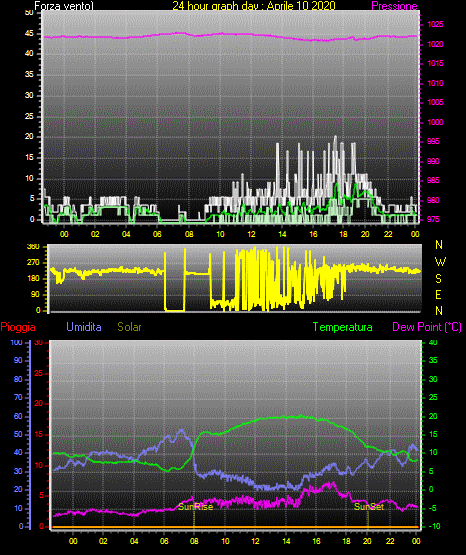Screen dimensions: 466x555
Task: Click the Dew Point (°C) legend label
Action: pos(427,327)
